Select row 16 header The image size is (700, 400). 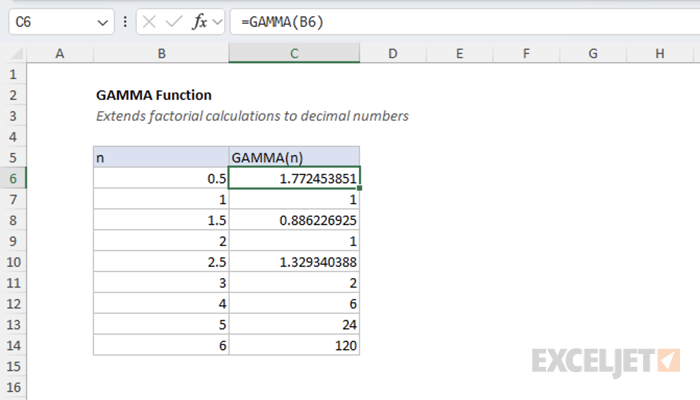tap(13, 387)
